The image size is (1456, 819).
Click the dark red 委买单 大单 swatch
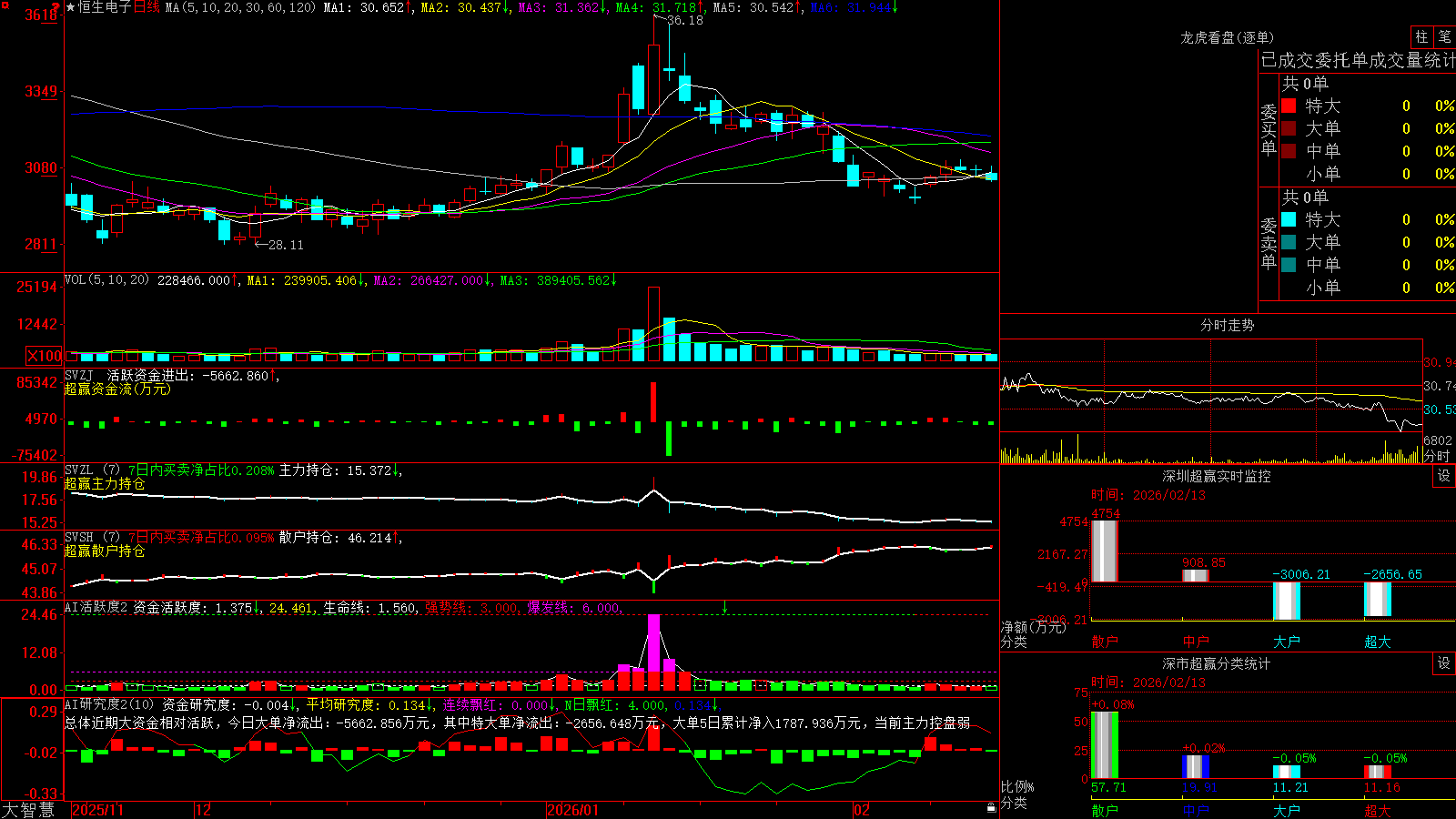point(1289,128)
